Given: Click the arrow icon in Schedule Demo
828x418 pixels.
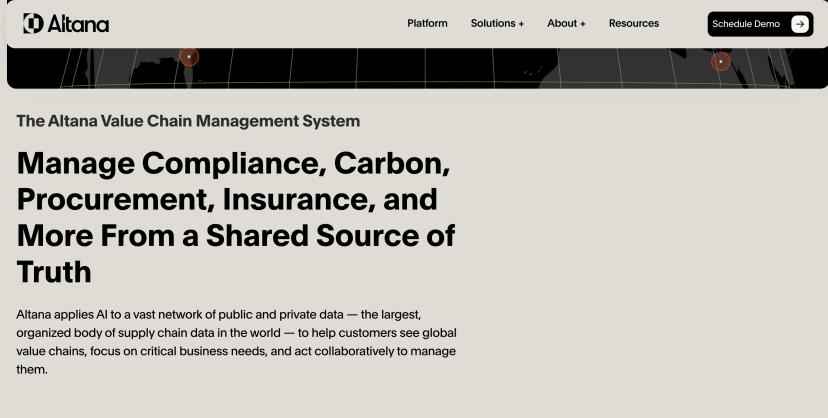Looking at the screenshot, I should (x=799, y=24).
